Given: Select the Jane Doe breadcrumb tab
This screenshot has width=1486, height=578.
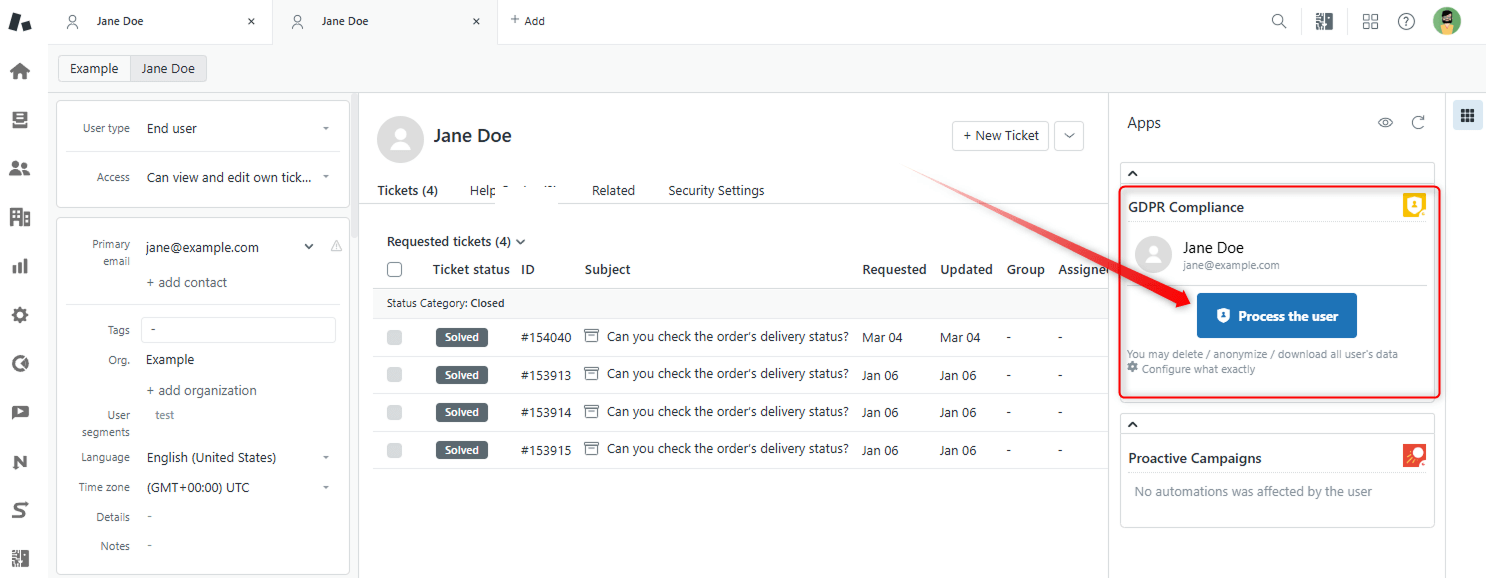Looking at the screenshot, I should 168,68.
